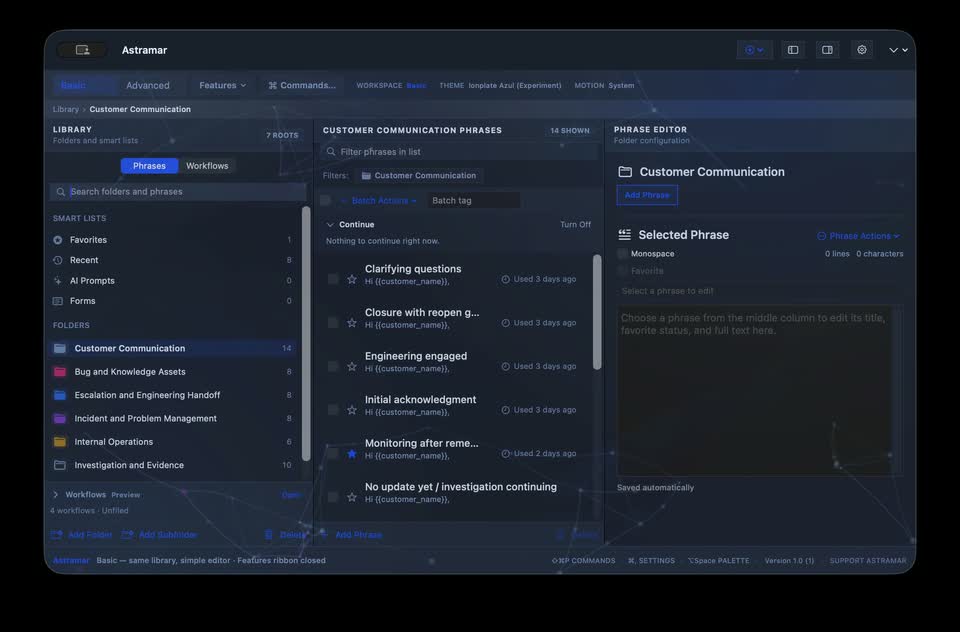Click the Selected Phrase list icon
960x632 pixels.
tap(624, 235)
